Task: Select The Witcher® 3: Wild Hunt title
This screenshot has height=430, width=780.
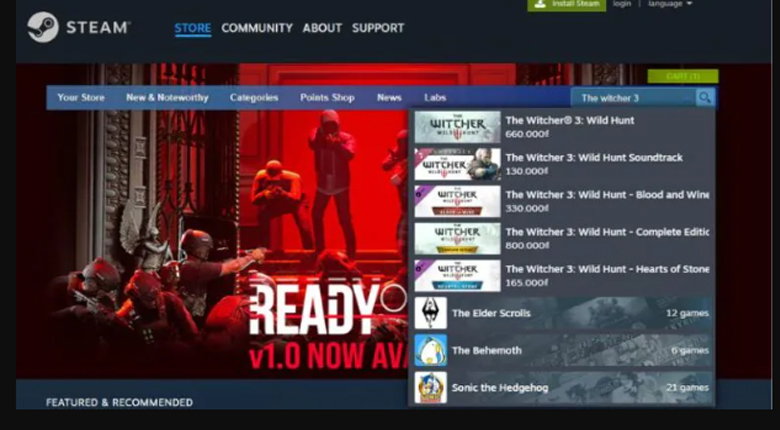Action: click(x=570, y=120)
